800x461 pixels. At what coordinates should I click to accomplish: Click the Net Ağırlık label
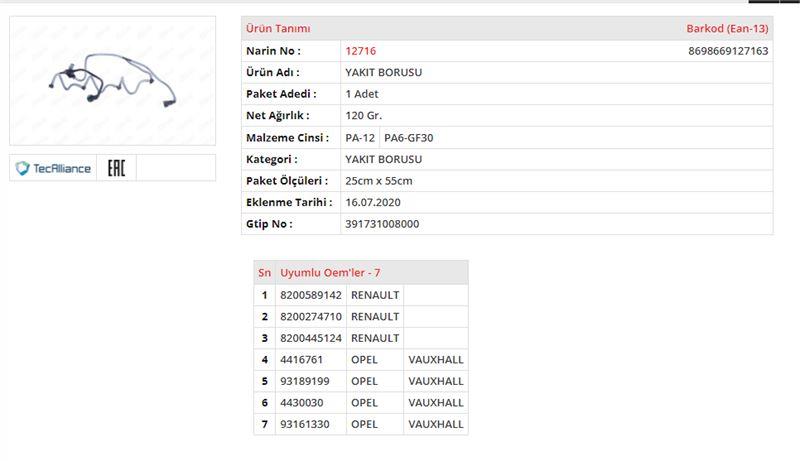[x=278, y=115]
